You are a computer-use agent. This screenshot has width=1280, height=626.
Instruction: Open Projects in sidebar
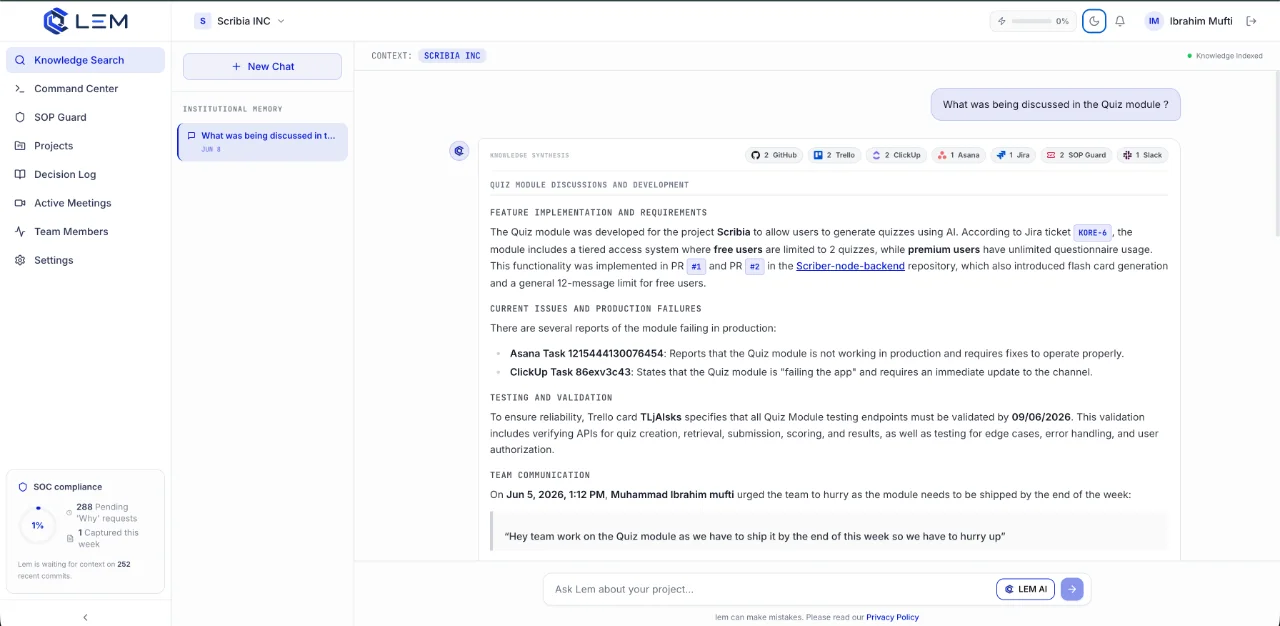point(85,145)
